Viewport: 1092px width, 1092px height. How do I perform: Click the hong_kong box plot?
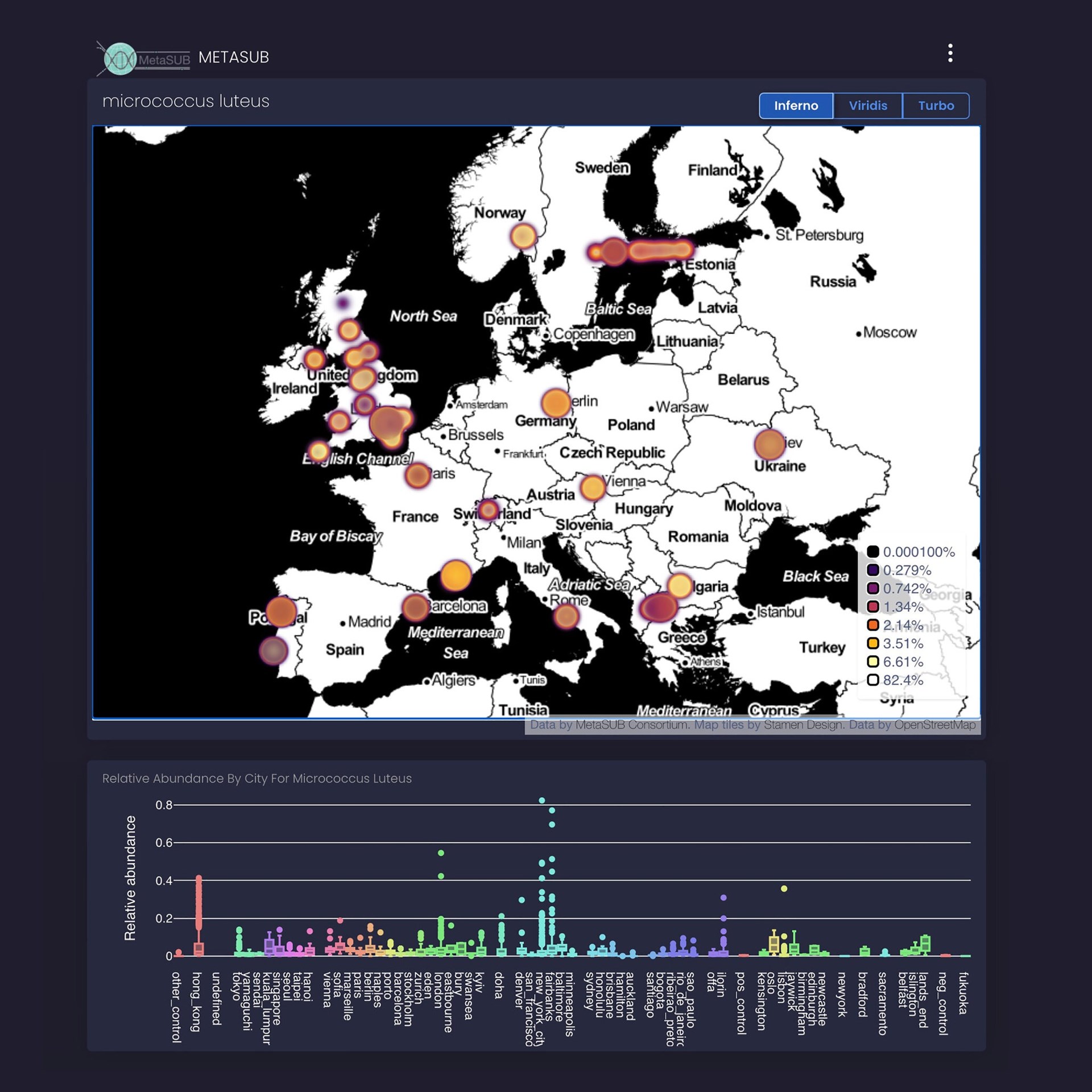(x=198, y=948)
